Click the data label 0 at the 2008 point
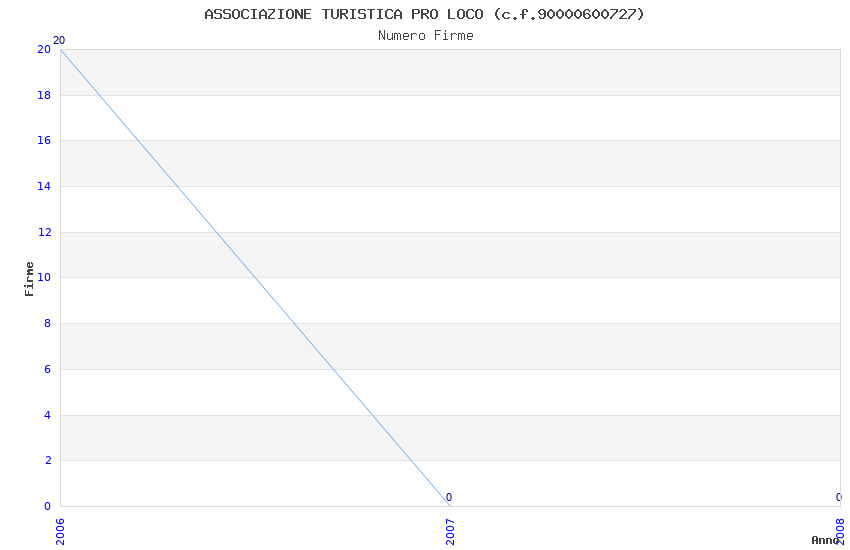The height and width of the screenshot is (550, 850). coord(839,497)
